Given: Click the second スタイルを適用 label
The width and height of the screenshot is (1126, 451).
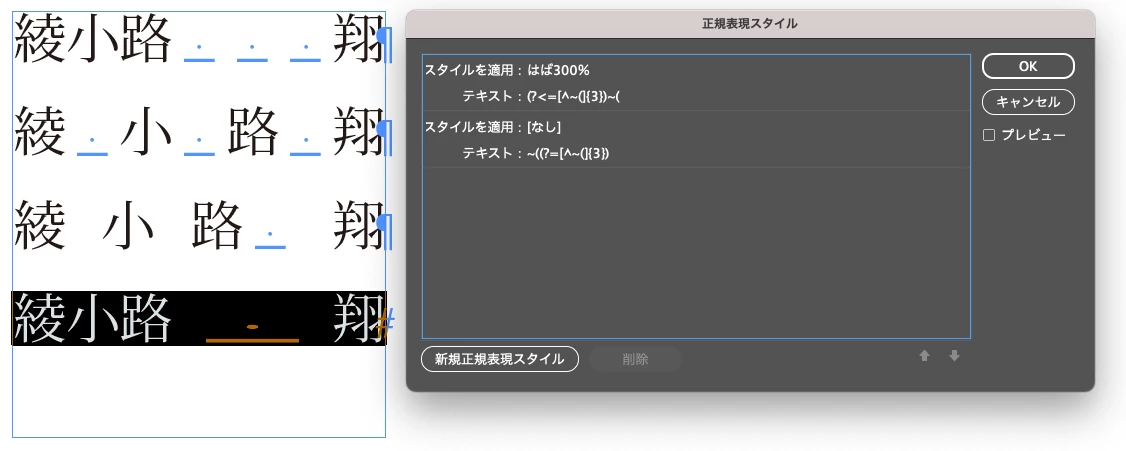Looking at the screenshot, I should pos(469,127).
